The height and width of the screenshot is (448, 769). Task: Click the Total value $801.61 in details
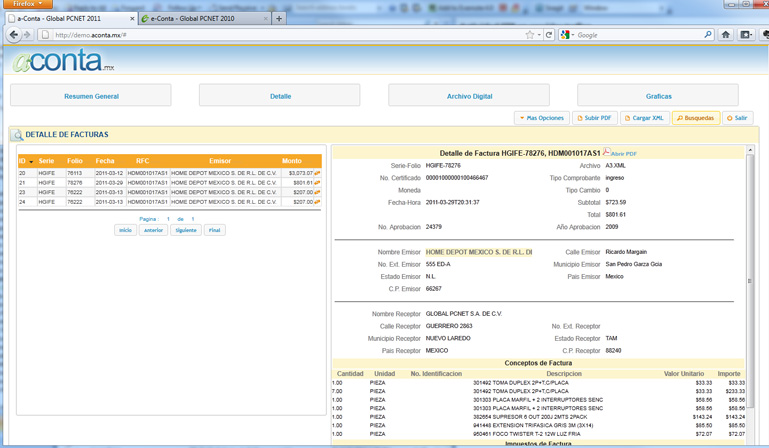coord(615,214)
